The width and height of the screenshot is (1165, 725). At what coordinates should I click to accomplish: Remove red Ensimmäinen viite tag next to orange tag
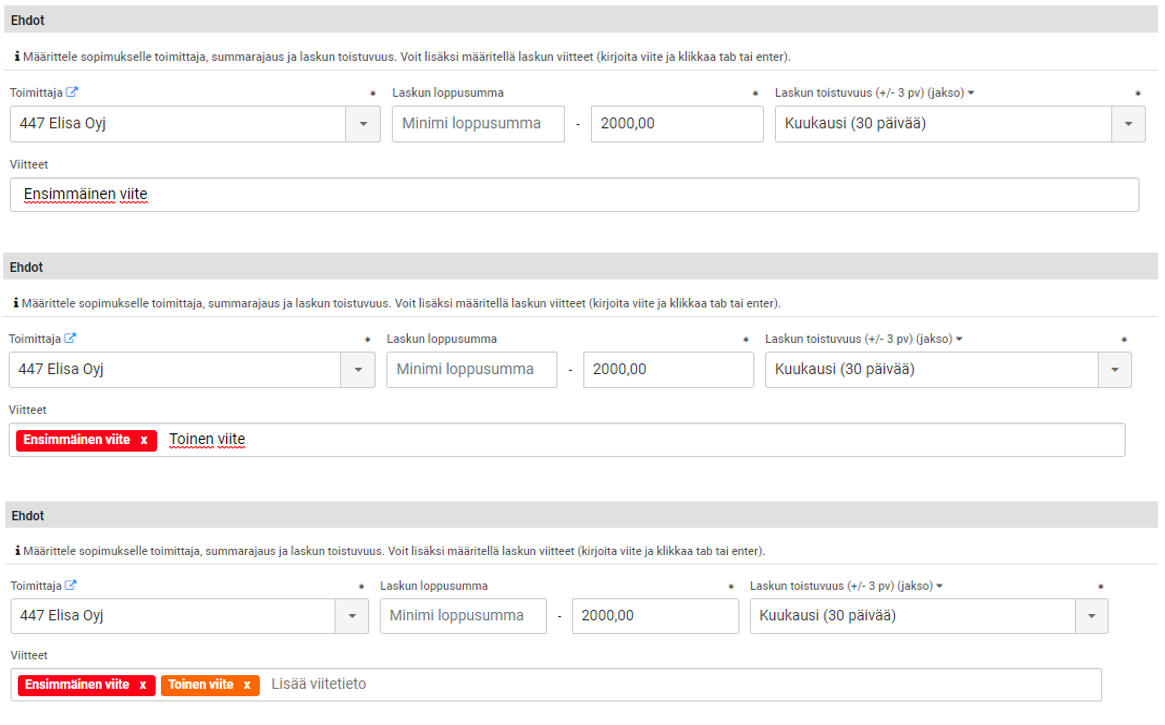tap(143, 685)
